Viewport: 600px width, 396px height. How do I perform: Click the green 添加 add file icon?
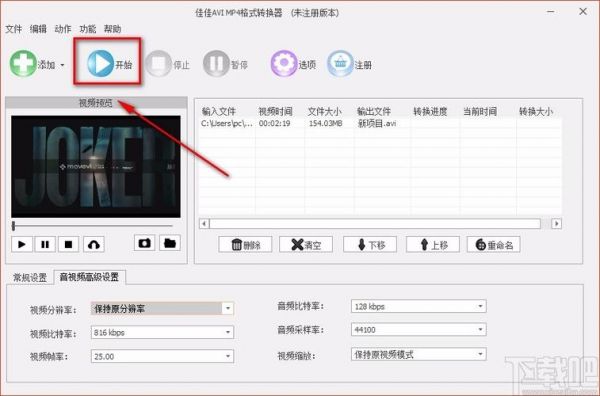pyautogui.click(x=23, y=64)
